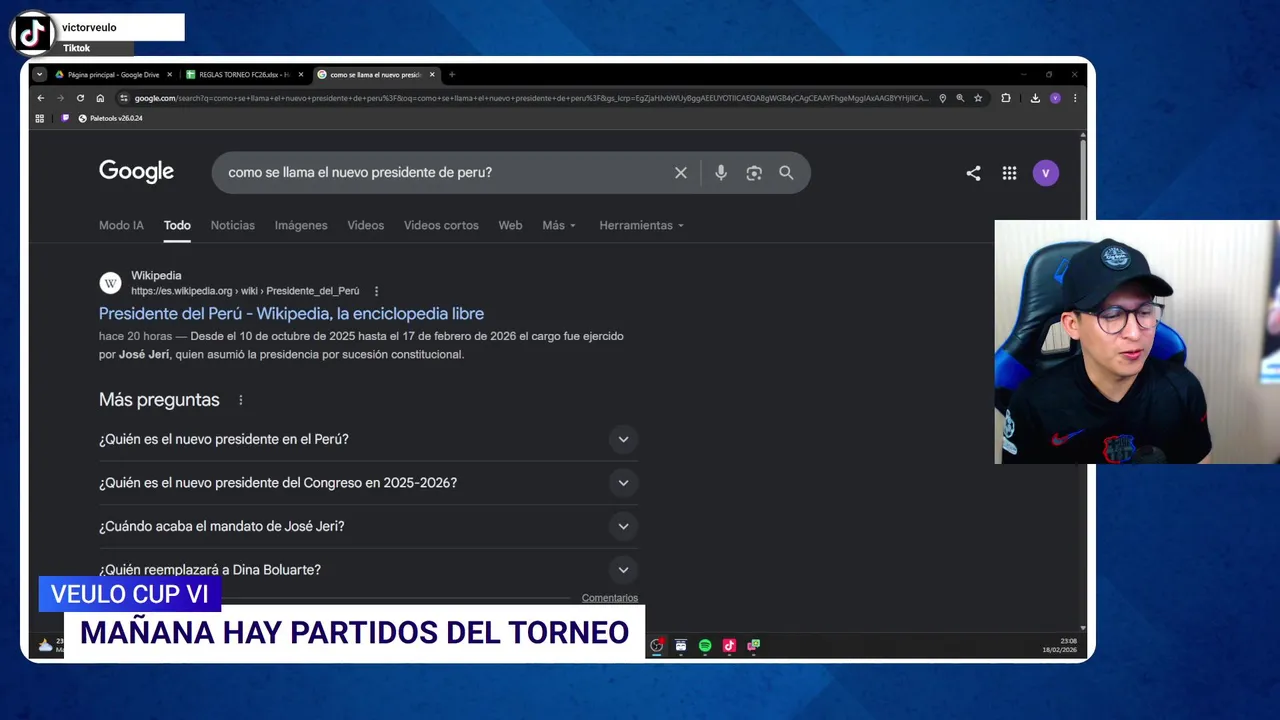Viewport: 1280px width, 720px height.
Task: Click the streamer webcam overlay
Action: pyautogui.click(x=1137, y=342)
